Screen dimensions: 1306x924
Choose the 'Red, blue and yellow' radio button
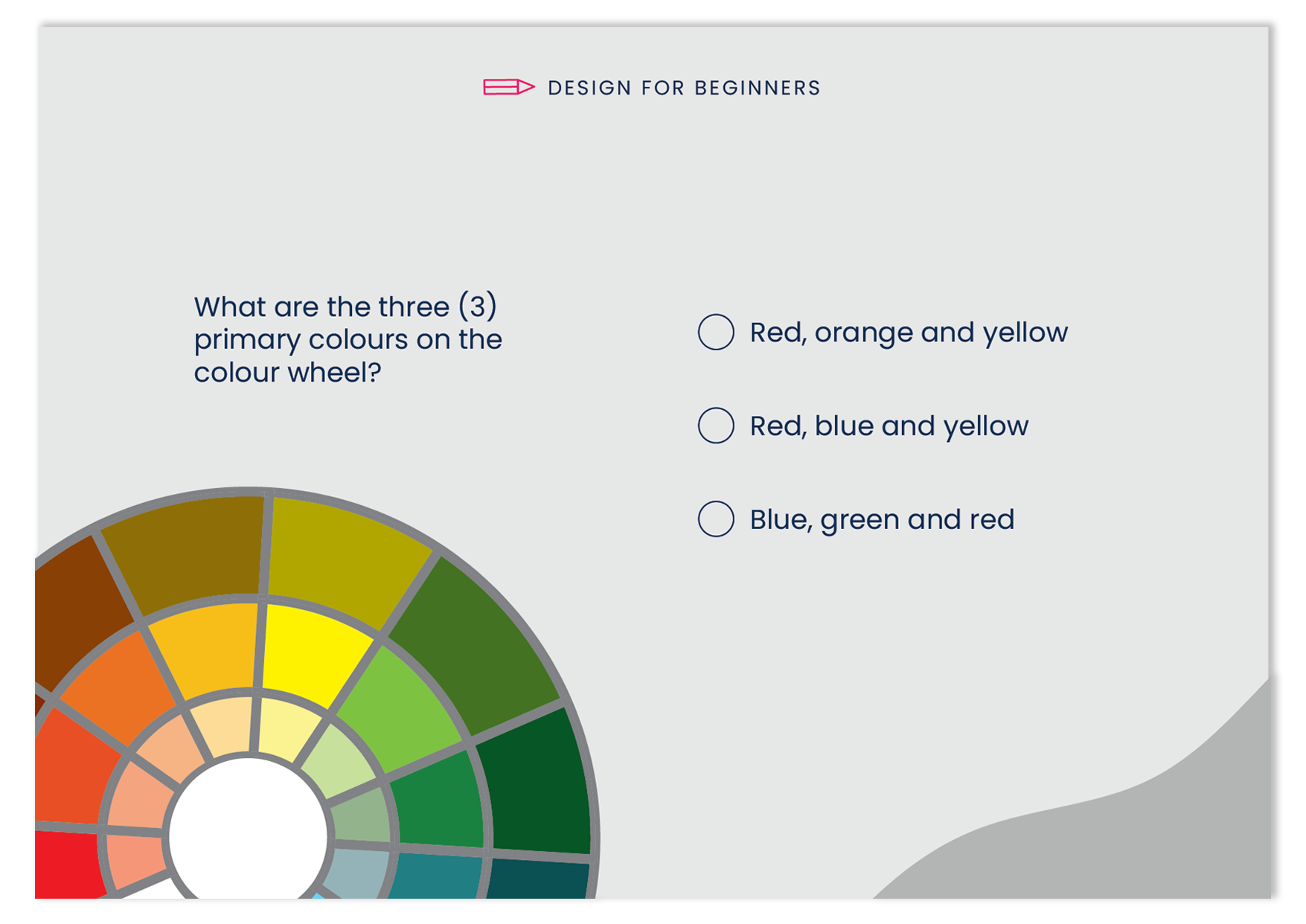716,426
